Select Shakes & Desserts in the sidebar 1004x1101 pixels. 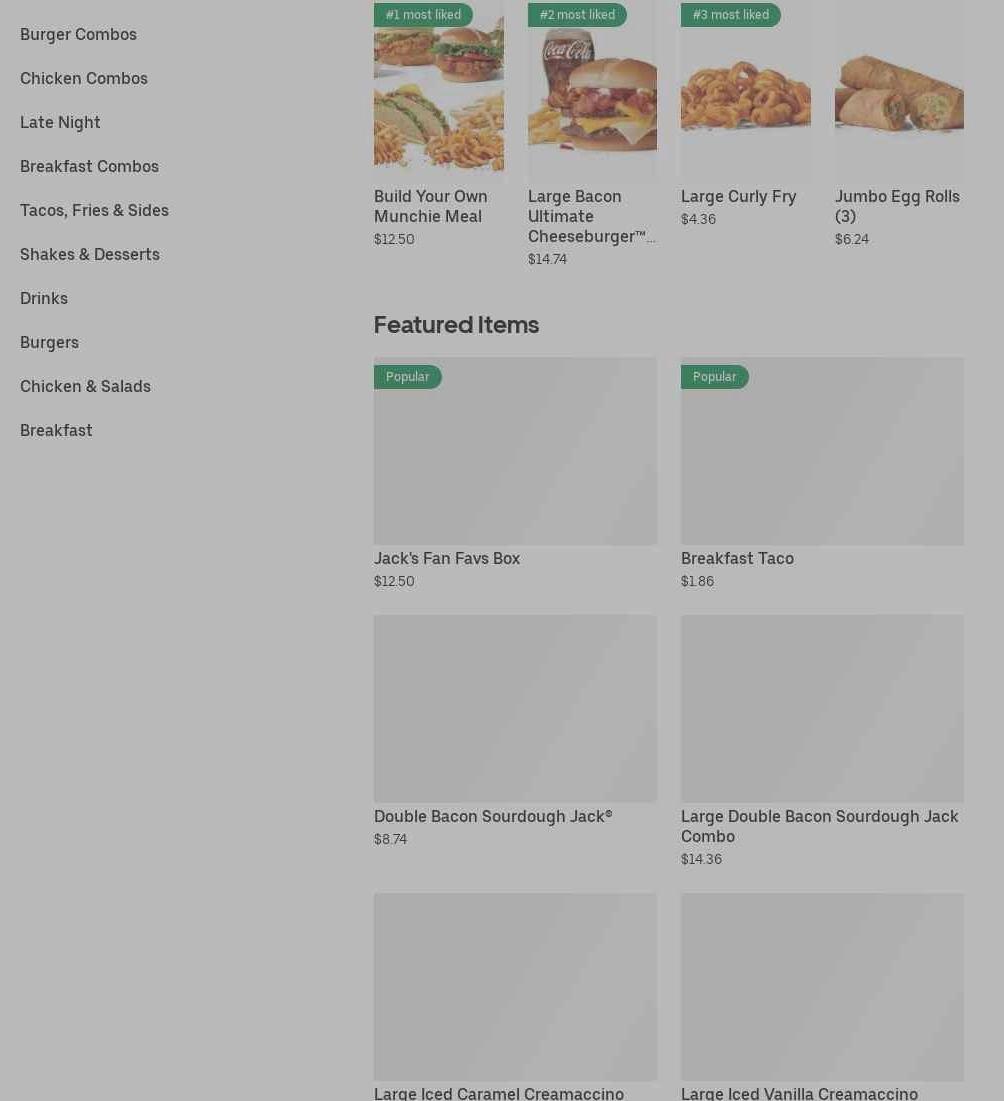coord(90,254)
